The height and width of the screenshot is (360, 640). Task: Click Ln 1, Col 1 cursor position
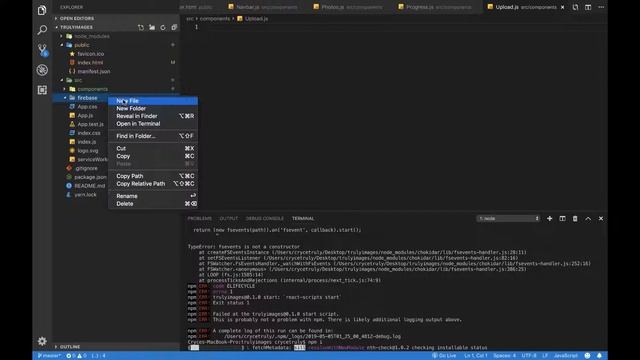(x=476, y=356)
